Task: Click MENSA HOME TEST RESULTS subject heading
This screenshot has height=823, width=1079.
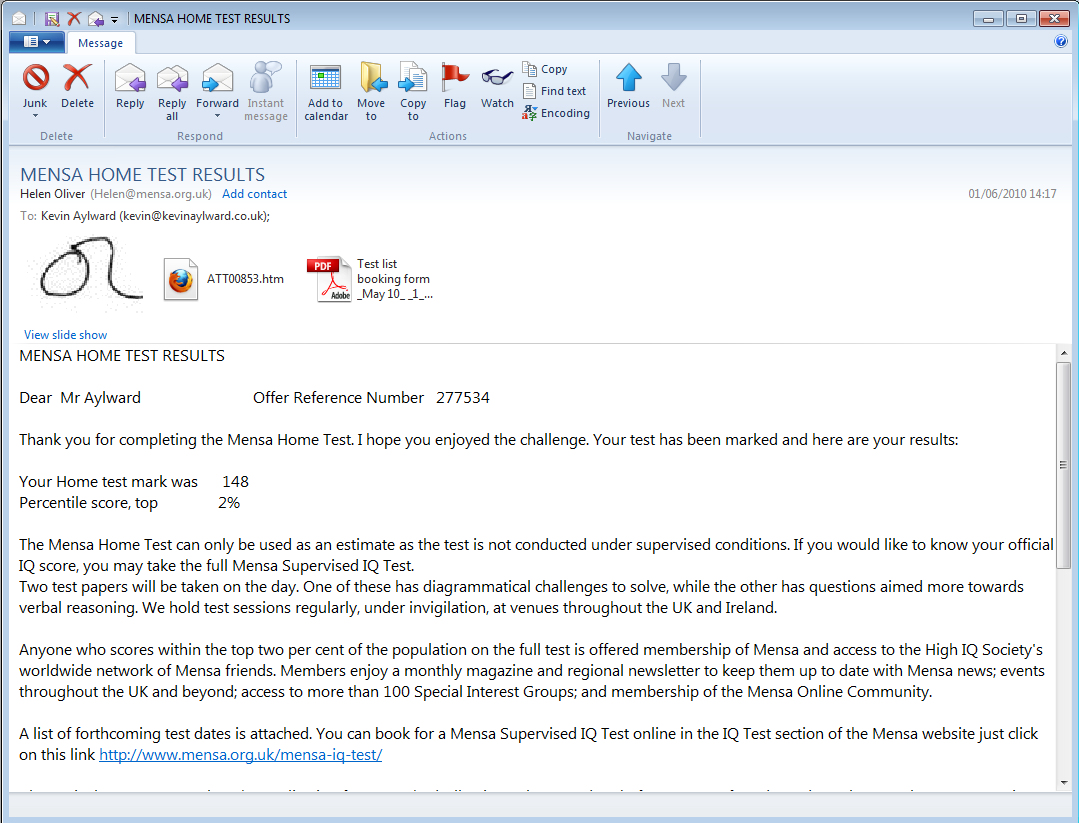Action: click(142, 175)
